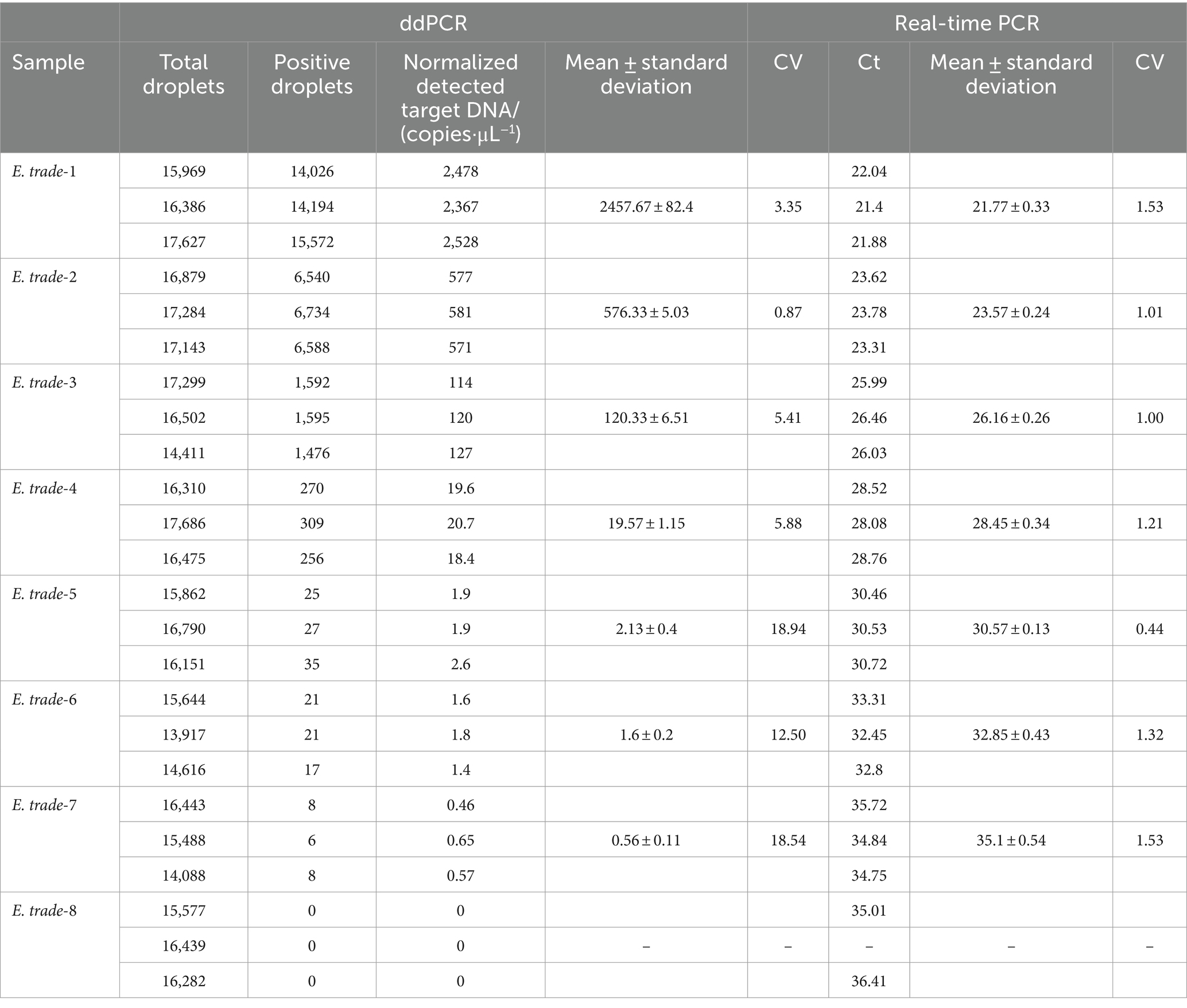Viewport: 1187px width, 1008px height.
Task: Select CV value 3.35
Action: pyautogui.click(x=788, y=207)
